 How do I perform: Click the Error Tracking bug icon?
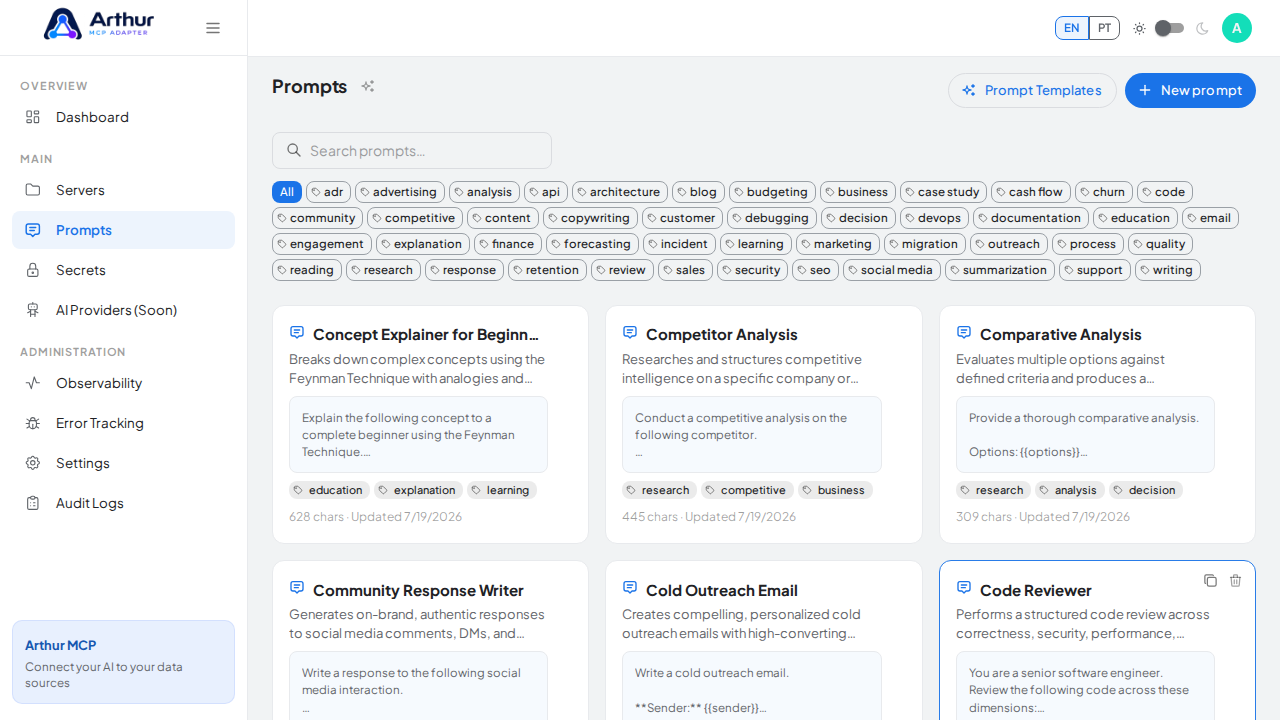click(x=33, y=423)
